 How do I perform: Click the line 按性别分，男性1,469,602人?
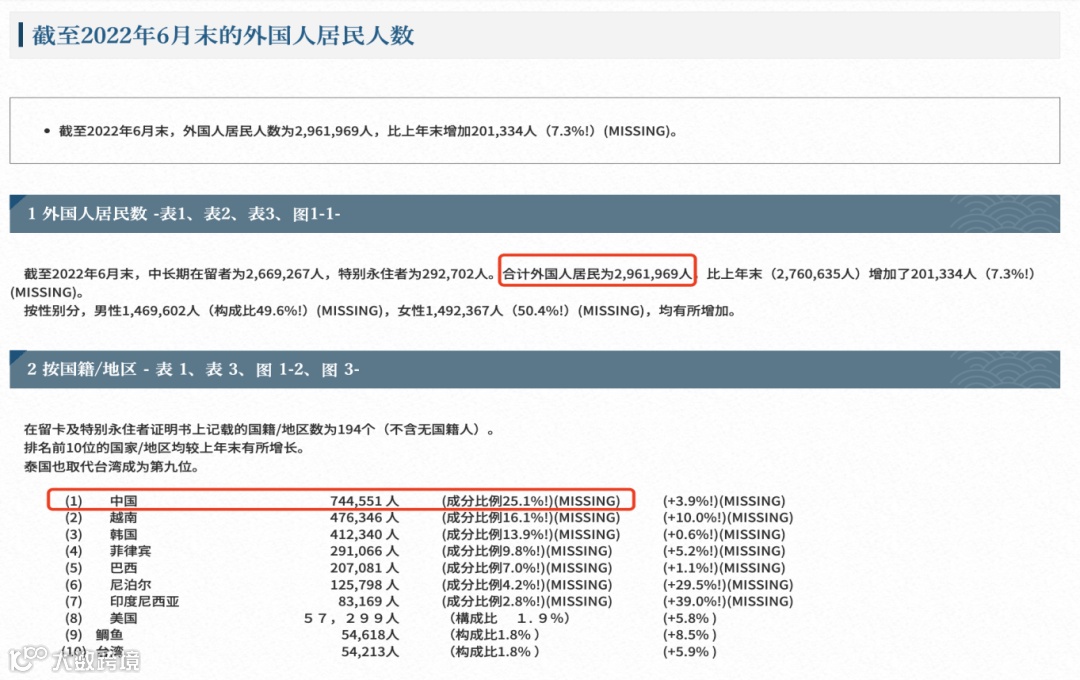pyautogui.click(x=381, y=311)
